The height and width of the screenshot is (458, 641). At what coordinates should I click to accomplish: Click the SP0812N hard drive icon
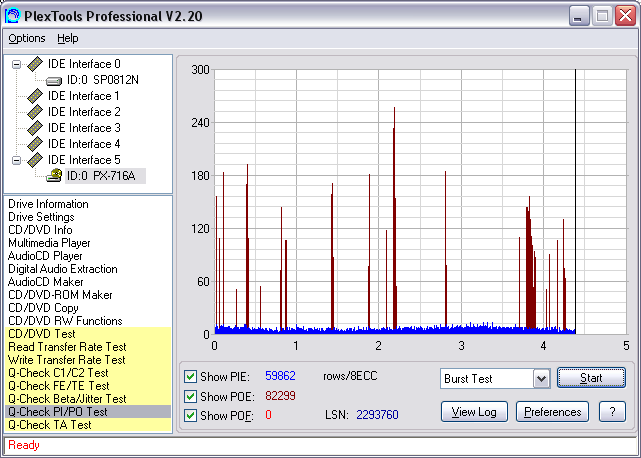54,81
